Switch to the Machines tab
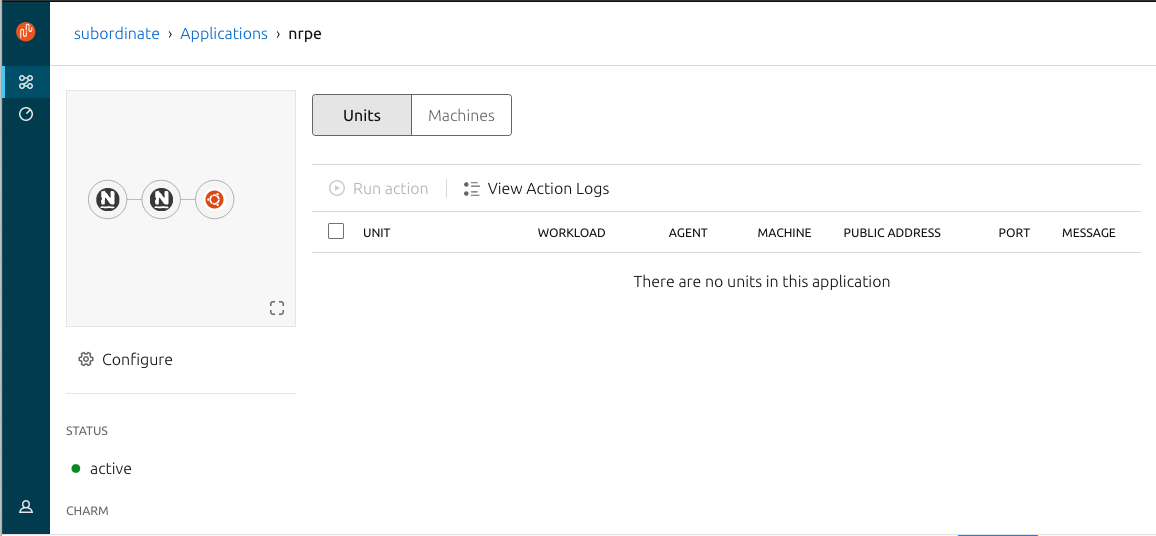This screenshot has width=1156, height=536. 462,115
